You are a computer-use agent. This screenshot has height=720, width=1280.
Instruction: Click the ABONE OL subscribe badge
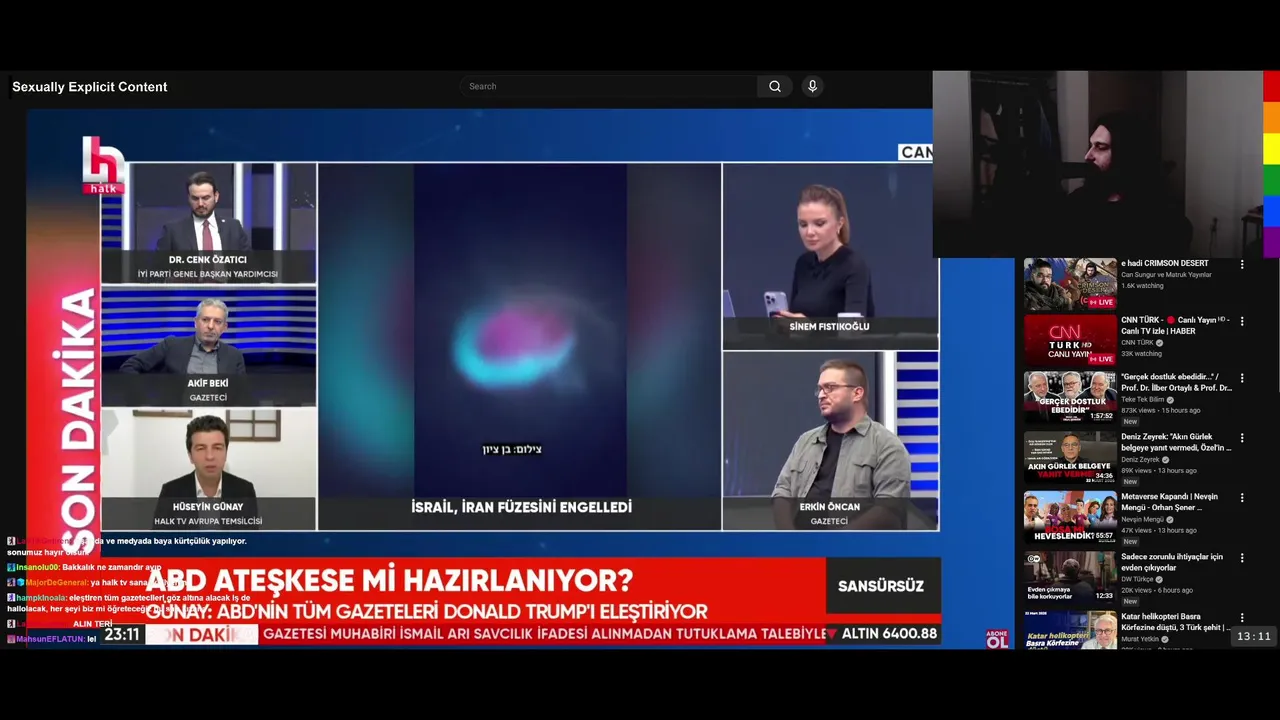[x=997, y=639]
